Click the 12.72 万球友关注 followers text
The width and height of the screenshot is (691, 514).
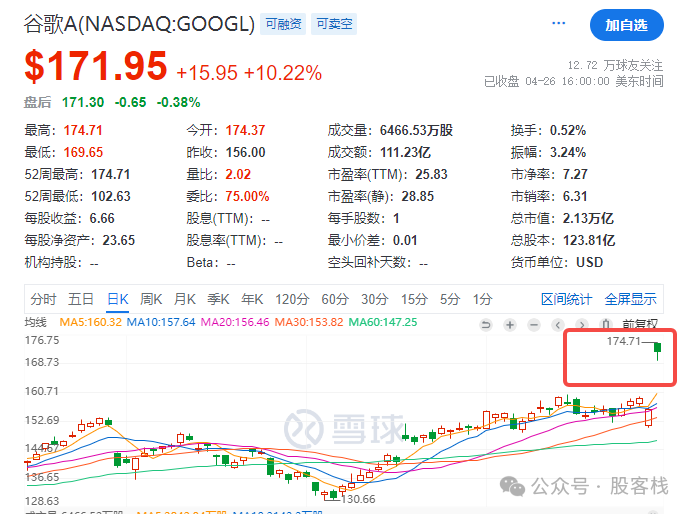(615, 66)
